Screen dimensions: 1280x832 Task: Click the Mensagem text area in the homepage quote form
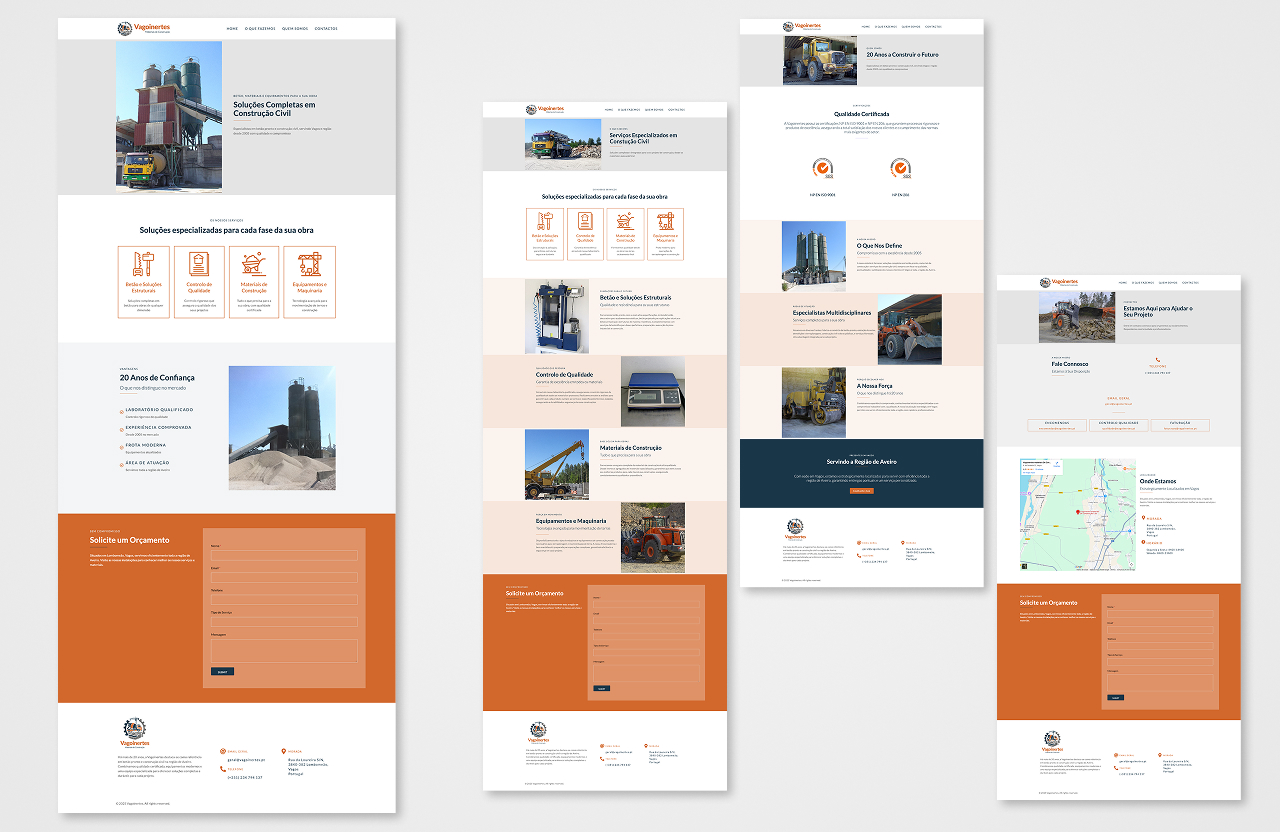tap(284, 650)
